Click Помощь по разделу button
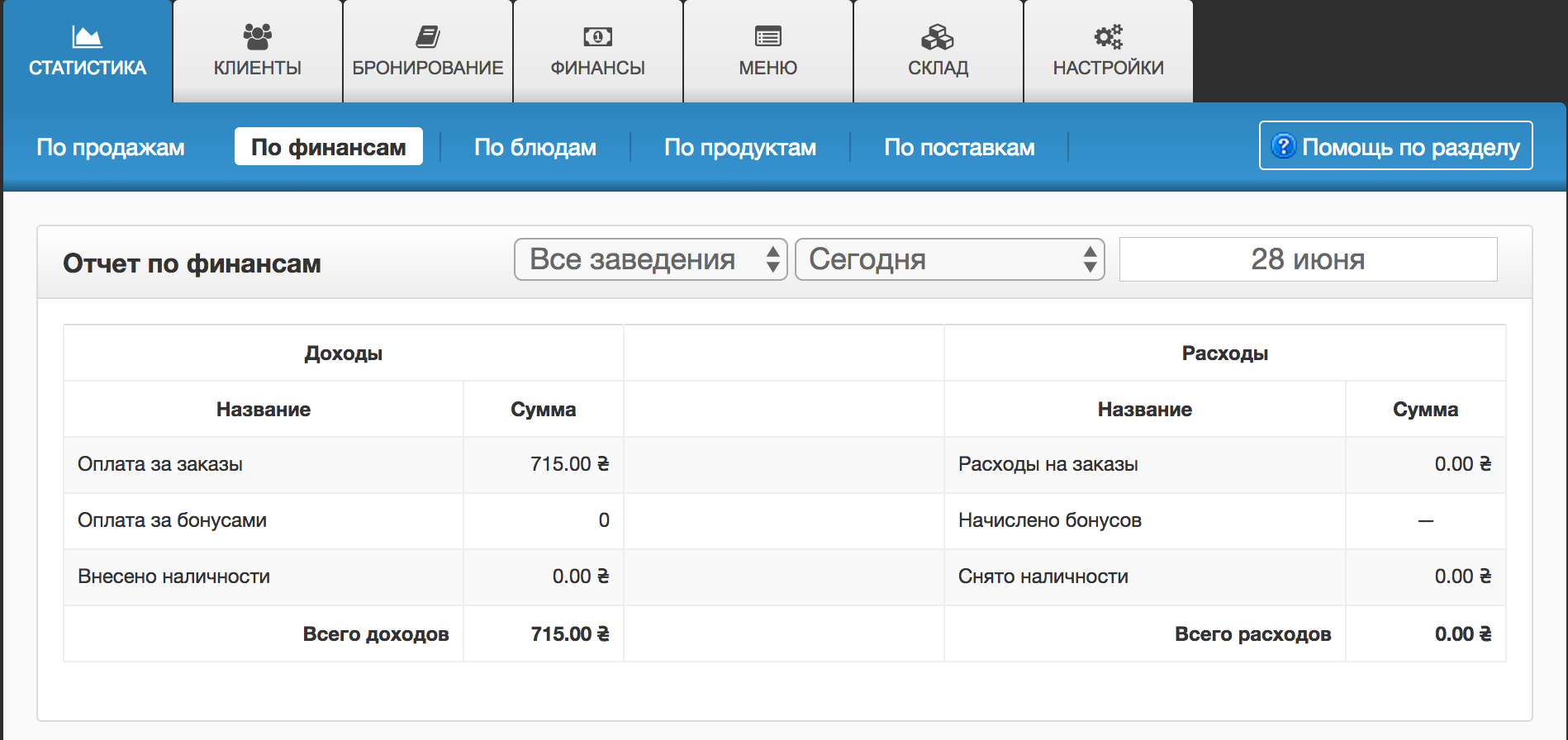The height and width of the screenshot is (740, 1568). (1396, 146)
